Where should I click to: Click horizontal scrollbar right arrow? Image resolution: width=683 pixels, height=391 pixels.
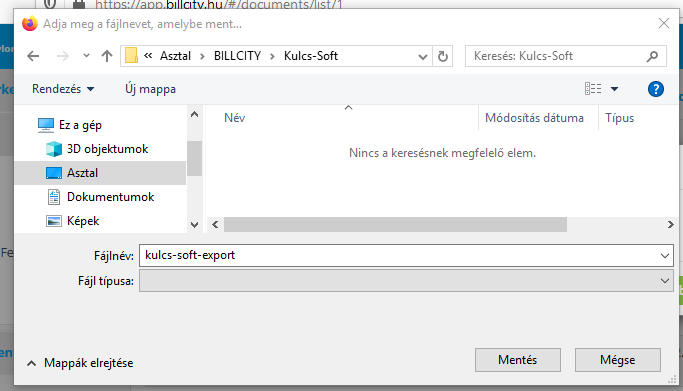(x=670, y=225)
